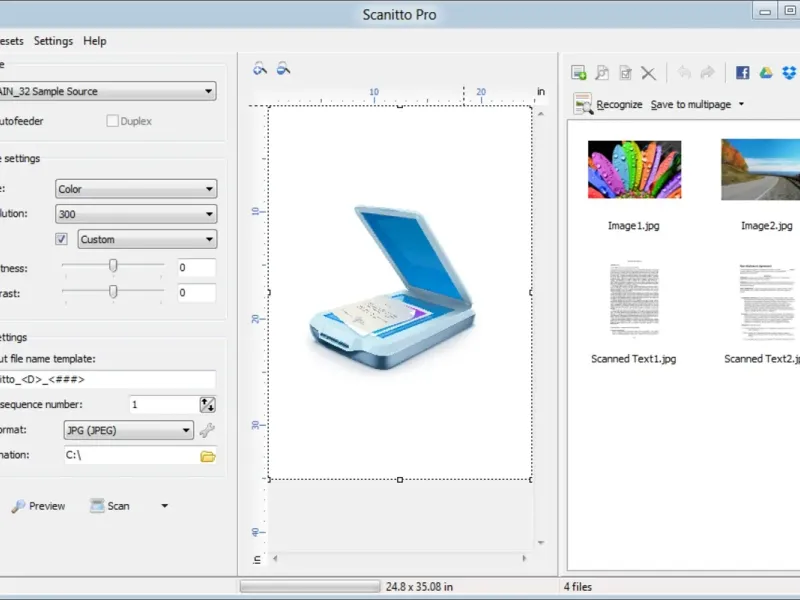
Task: Share to Facebook icon
Action: [x=742, y=72]
